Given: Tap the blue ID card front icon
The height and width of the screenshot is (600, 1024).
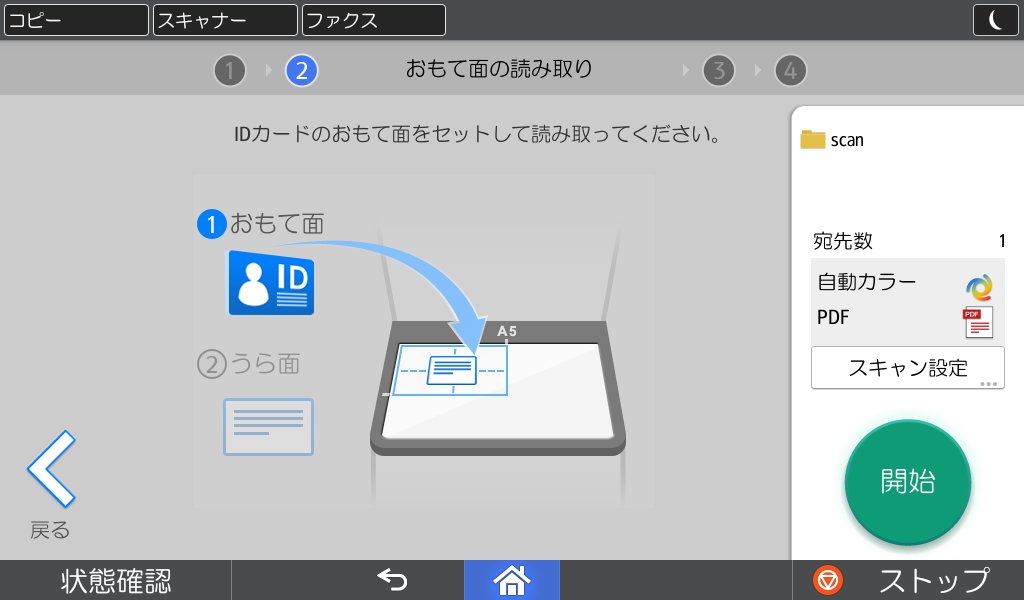Looking at the screenshot, I should [271, 283].
